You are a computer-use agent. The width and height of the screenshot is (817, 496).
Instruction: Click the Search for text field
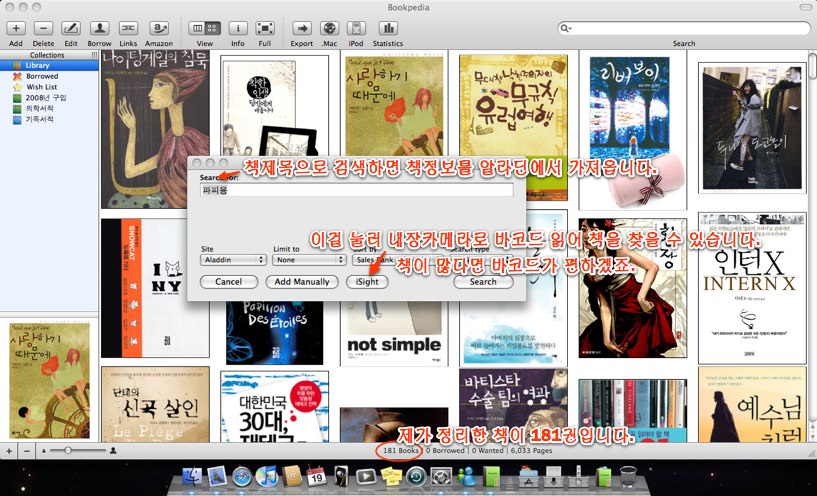click(x=357, y=190)
